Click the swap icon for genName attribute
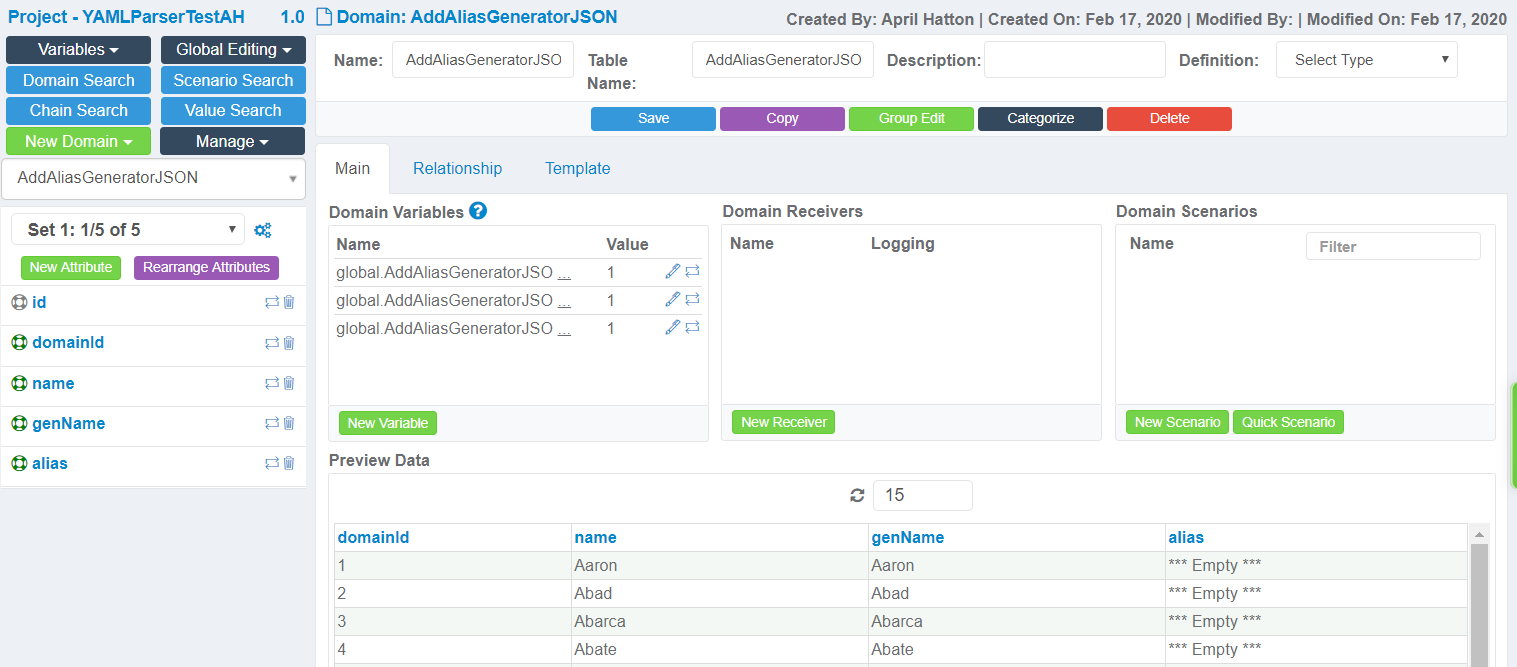Image resolution: width=1517 pixels, height=667 pixels. 272,423
